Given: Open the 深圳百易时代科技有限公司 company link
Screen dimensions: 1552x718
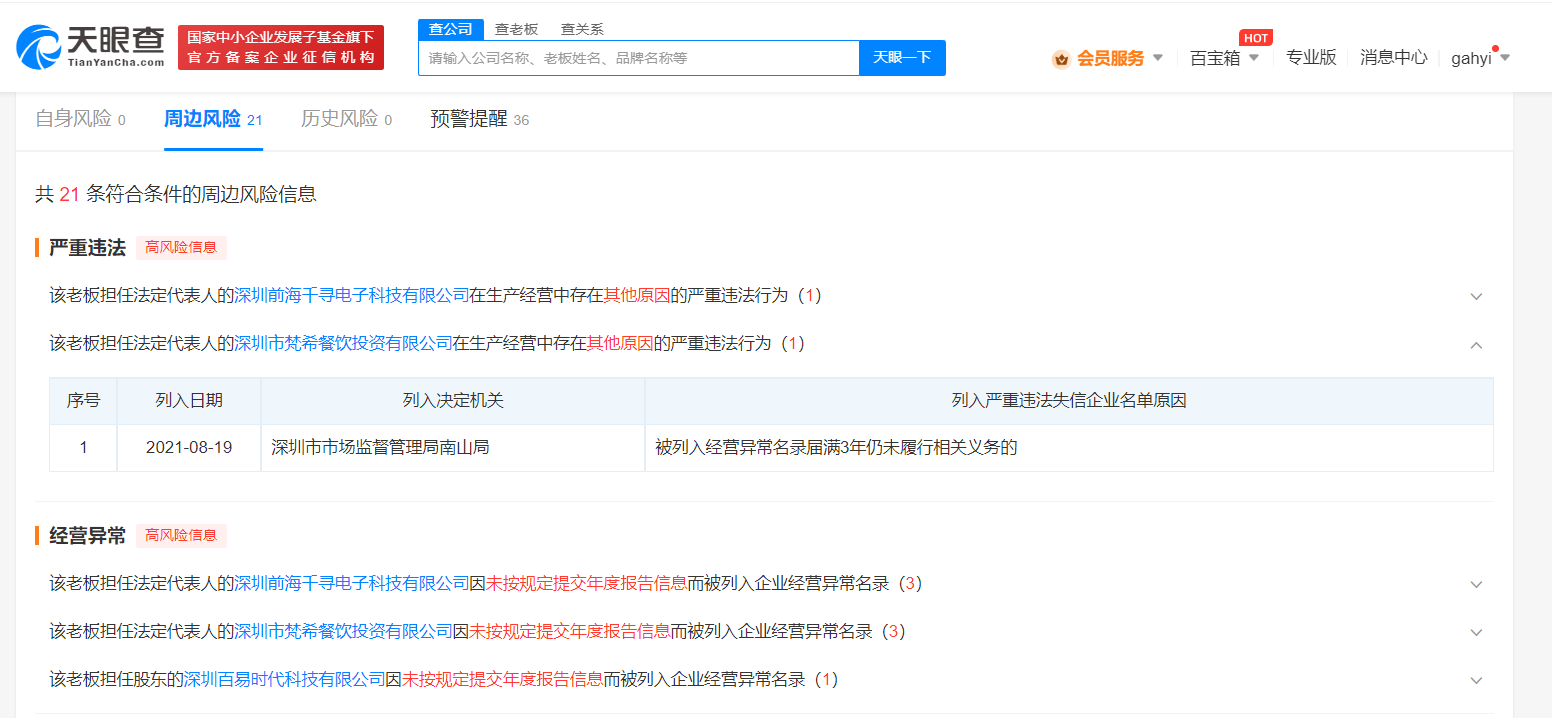Looking at the screenshot, I should coord(285,680).
